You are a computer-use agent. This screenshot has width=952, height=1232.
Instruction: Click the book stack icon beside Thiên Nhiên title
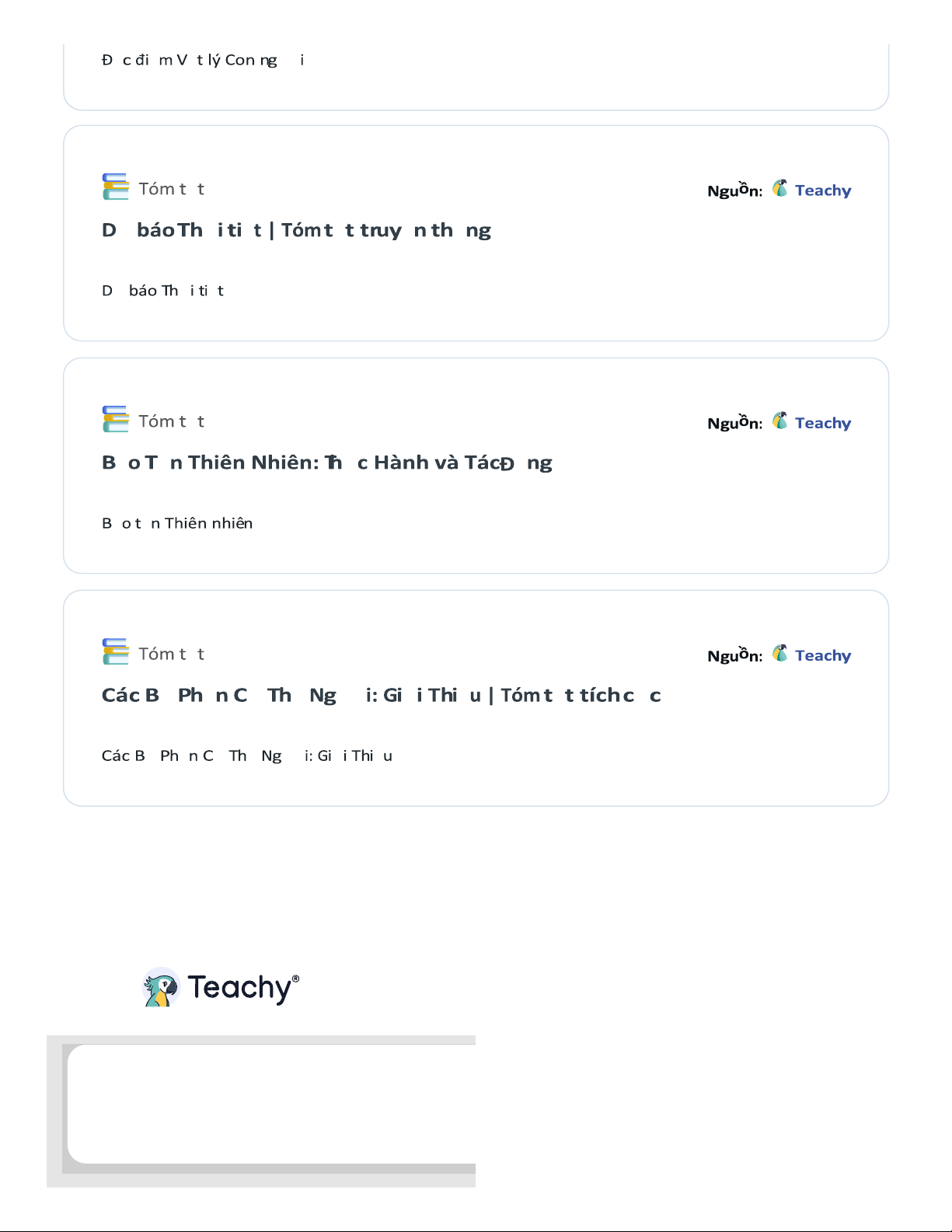115,419
